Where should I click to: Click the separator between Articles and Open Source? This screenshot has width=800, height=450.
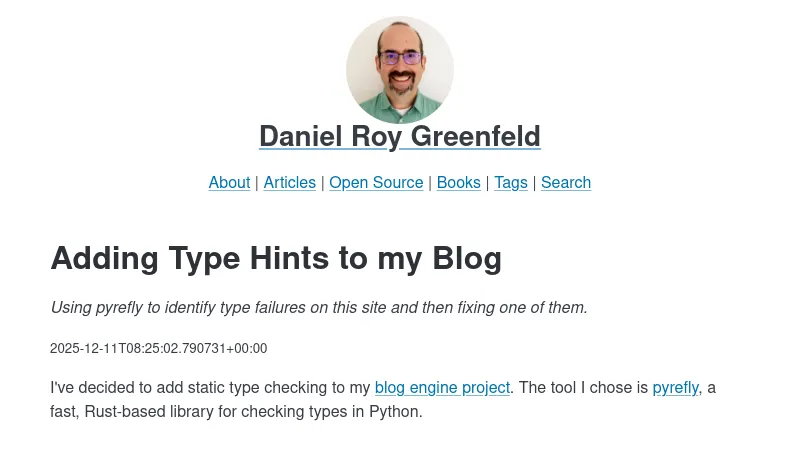point(322,182)
